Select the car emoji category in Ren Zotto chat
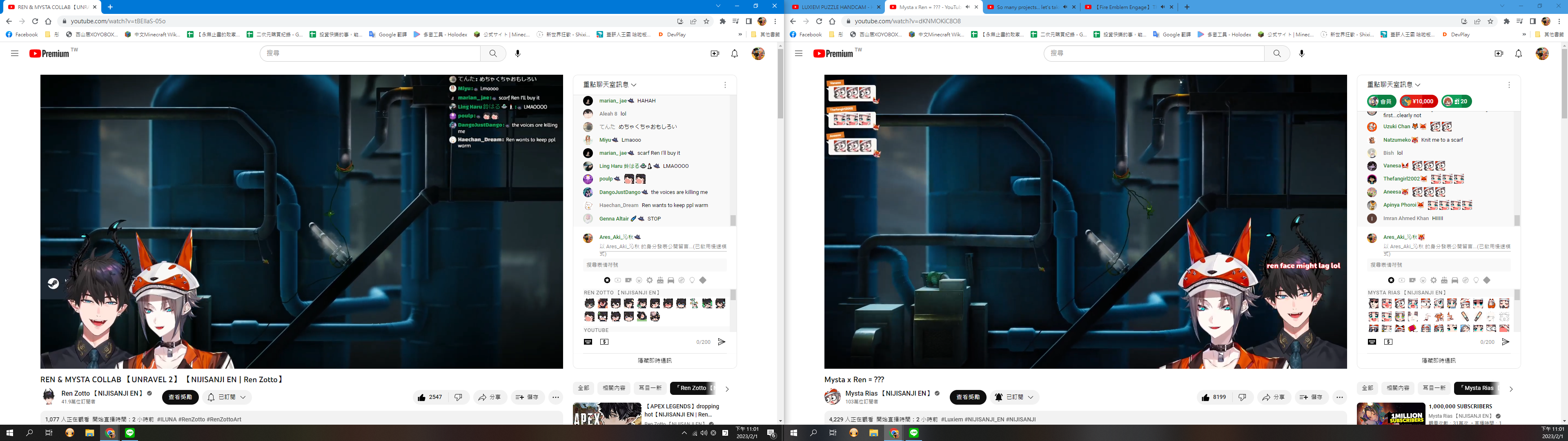 [671, 280]
